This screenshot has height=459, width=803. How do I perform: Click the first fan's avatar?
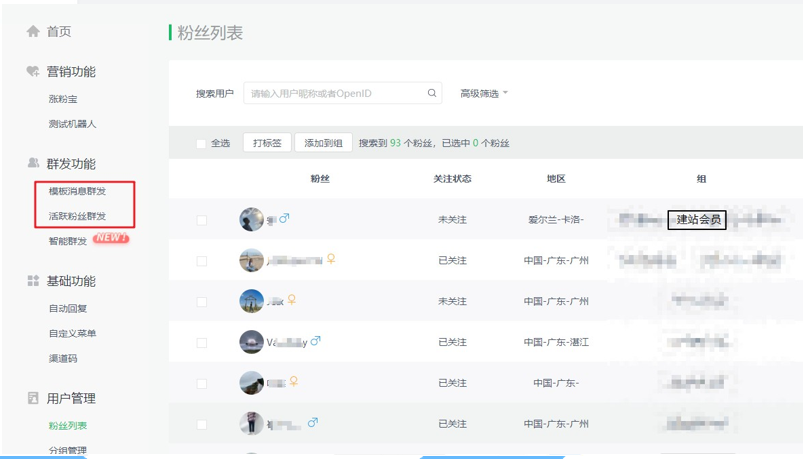pyautogui.click(x=251, y=219)
